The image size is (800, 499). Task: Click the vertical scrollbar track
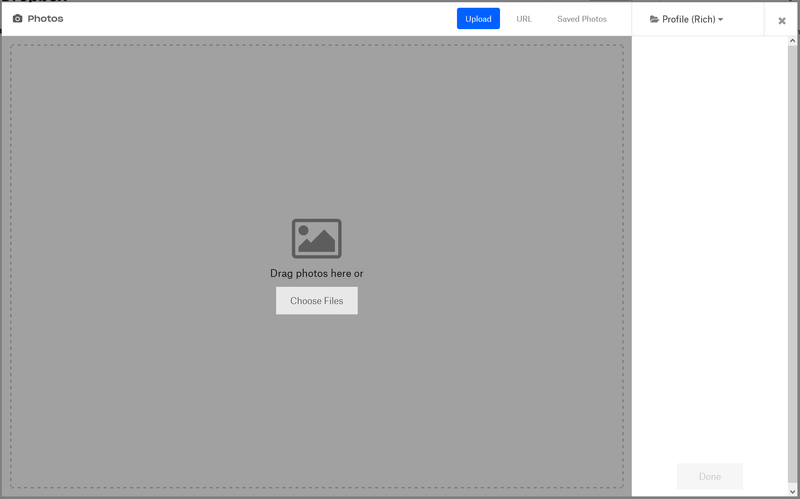792,265
